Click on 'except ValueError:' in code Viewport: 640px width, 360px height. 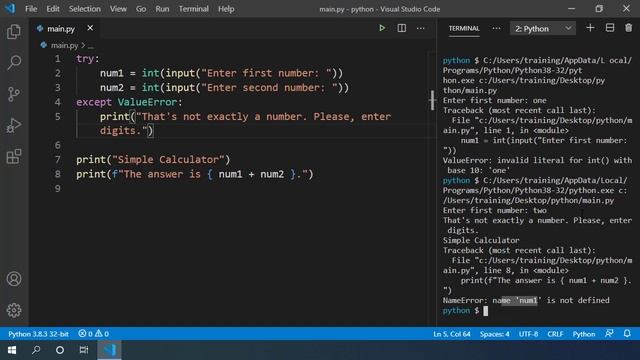pos(129,102)
